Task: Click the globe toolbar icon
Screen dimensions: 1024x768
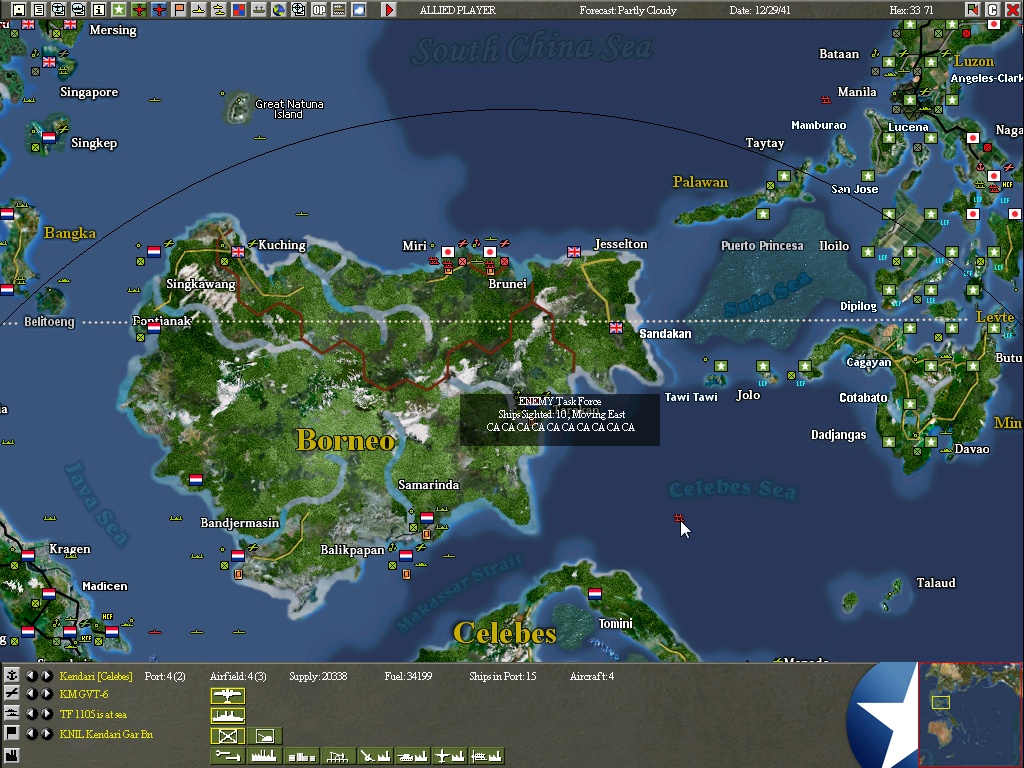Action: click(279, 10)
